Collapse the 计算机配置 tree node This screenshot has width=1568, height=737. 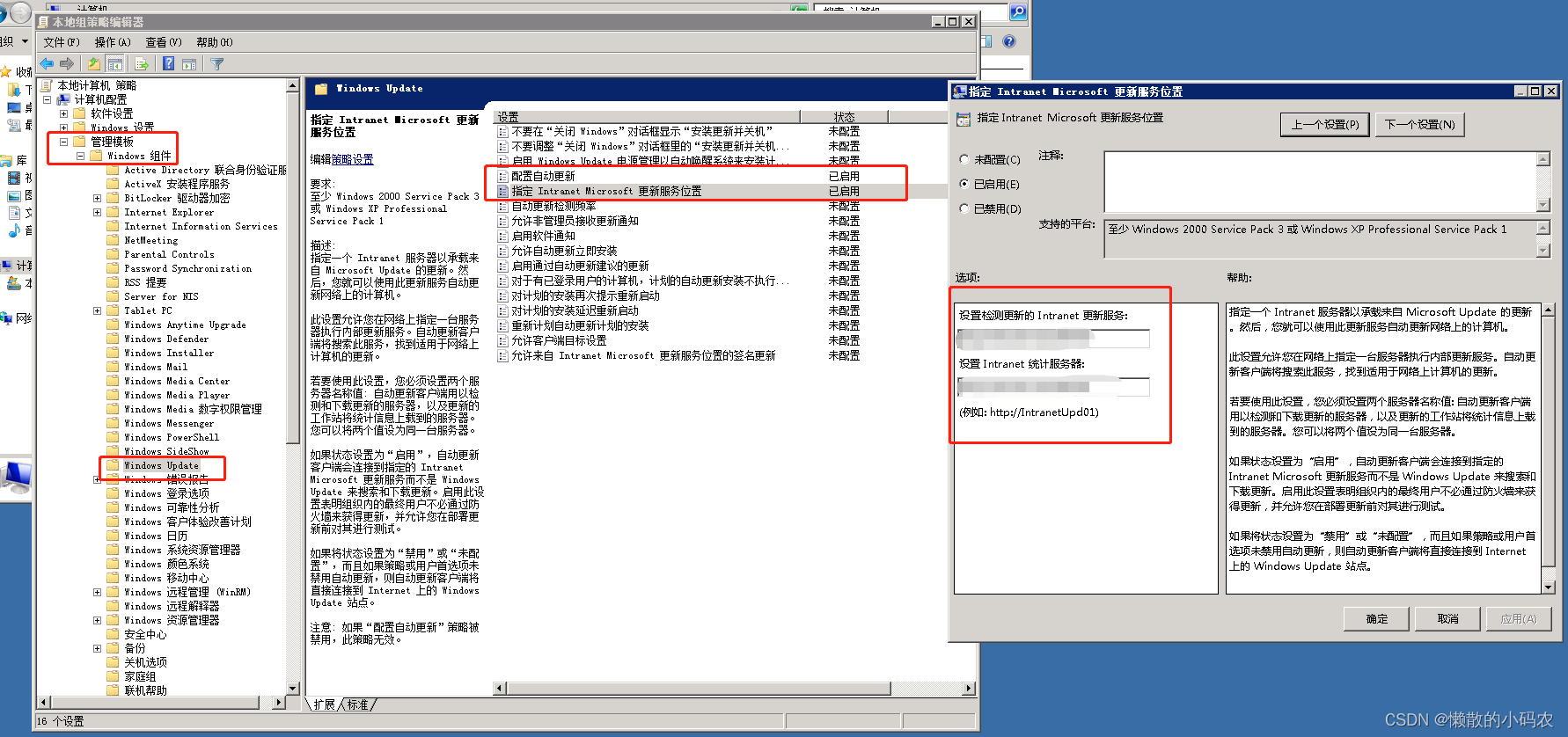[48, 99]
